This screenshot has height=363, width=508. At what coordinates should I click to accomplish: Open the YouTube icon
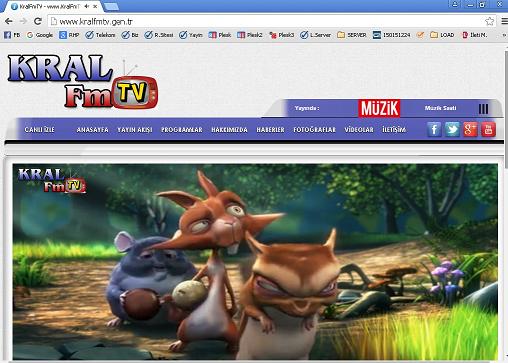488,130
